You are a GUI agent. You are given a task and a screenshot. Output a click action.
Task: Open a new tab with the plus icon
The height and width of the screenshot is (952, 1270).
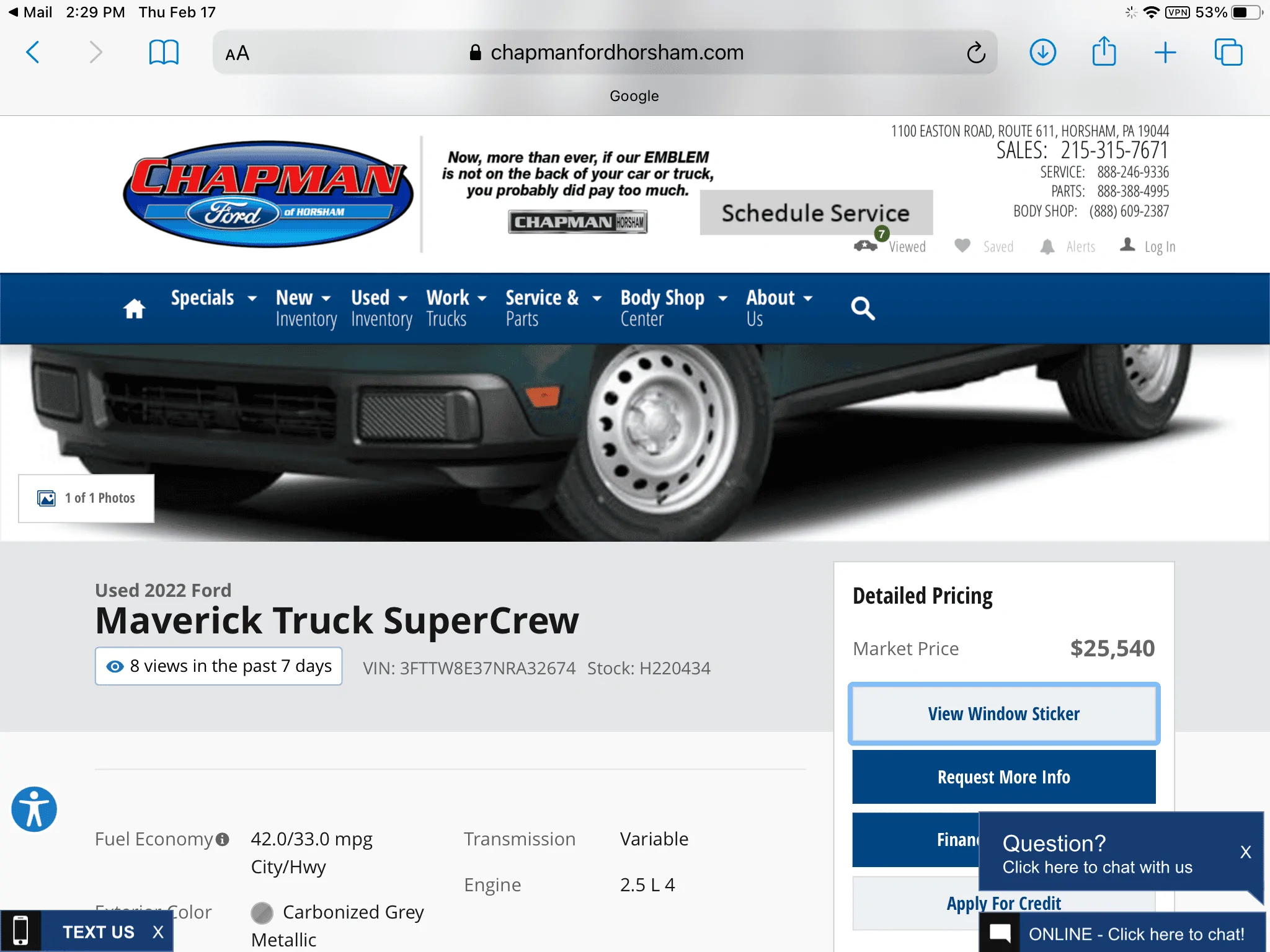pyautogui.click(x=1165, y=52)
